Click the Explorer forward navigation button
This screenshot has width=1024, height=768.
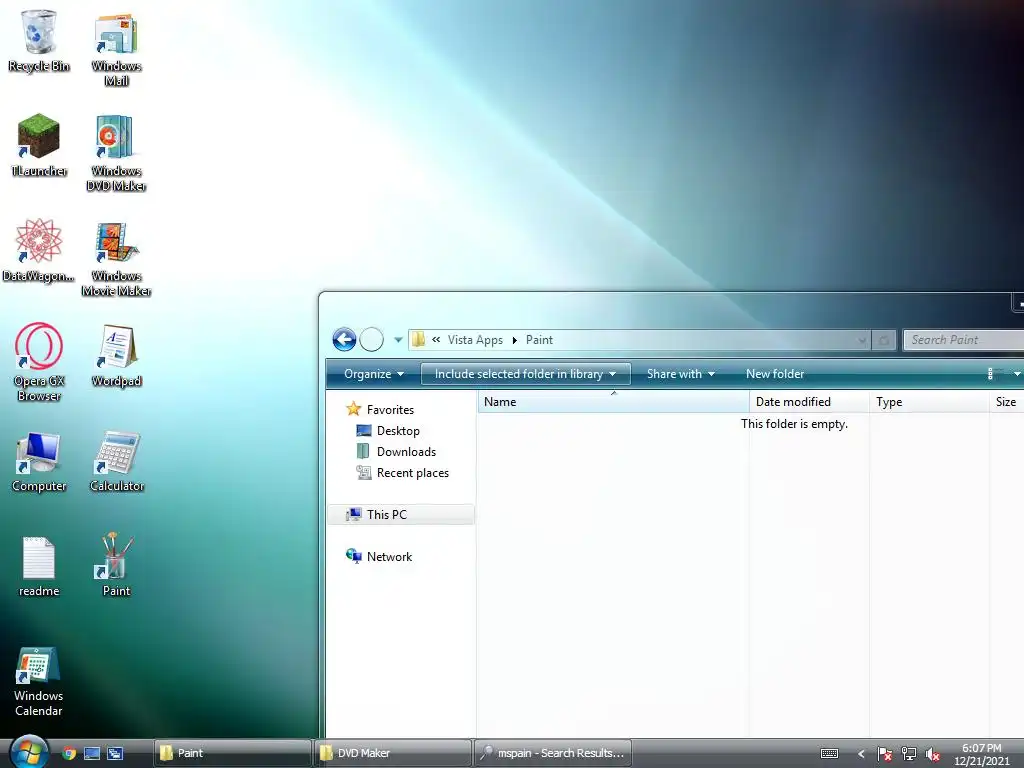(372, 340)
